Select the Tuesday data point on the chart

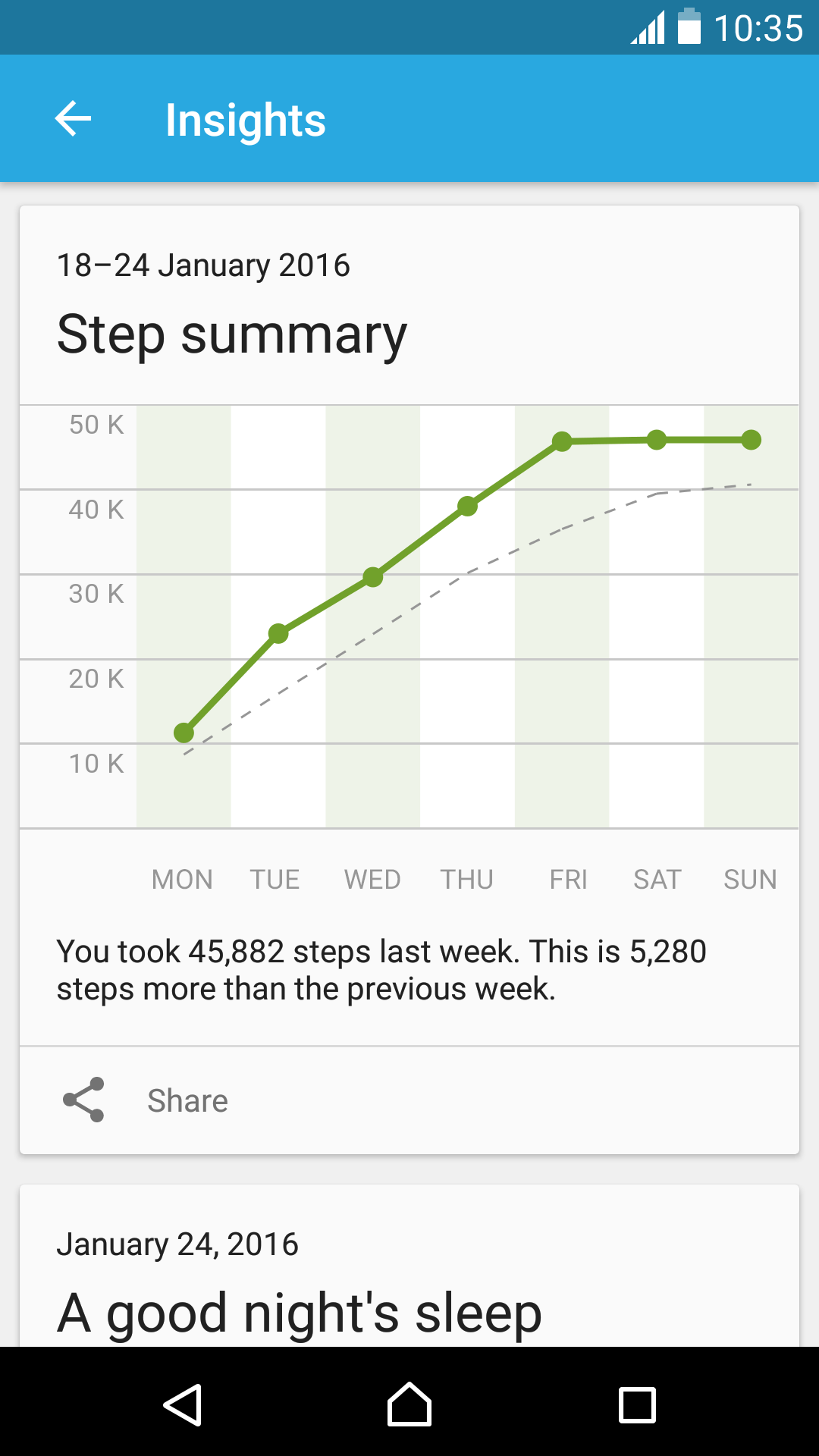(278, 633)
